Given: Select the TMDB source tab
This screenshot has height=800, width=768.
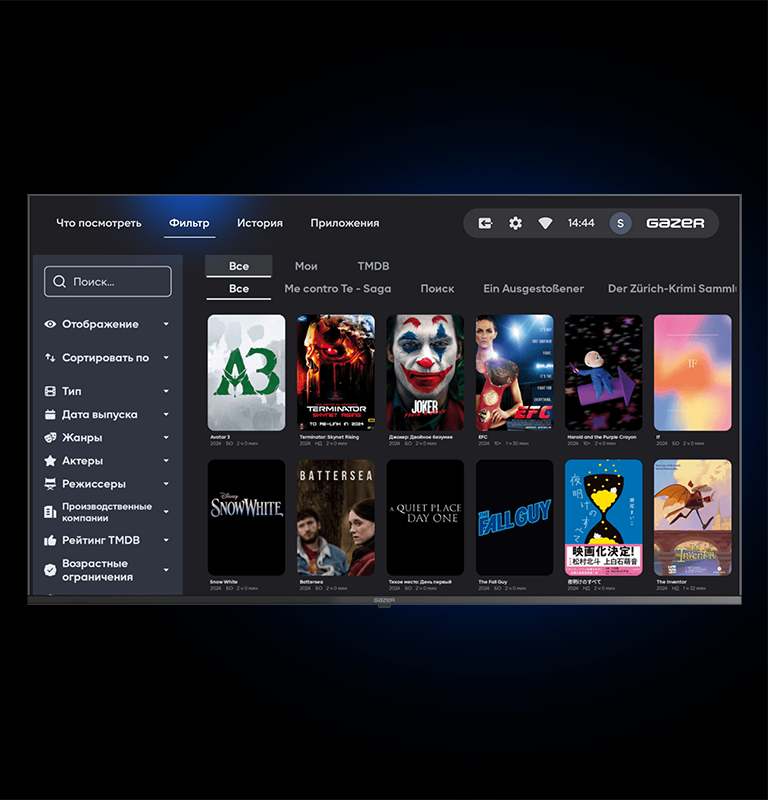Looking at the screenshot, I should [374, 266].
